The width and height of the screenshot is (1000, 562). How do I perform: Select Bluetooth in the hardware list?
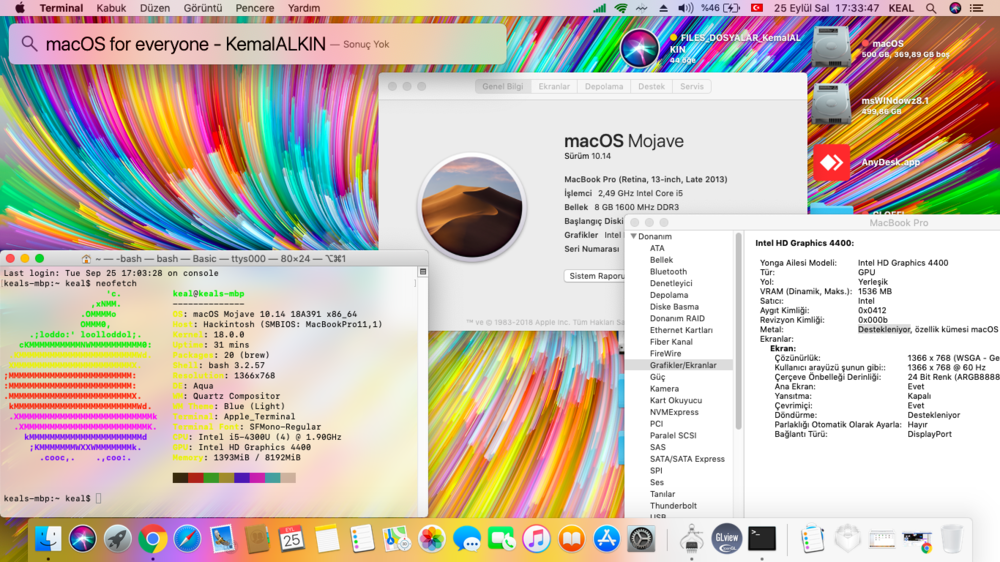tap(668, 272)
